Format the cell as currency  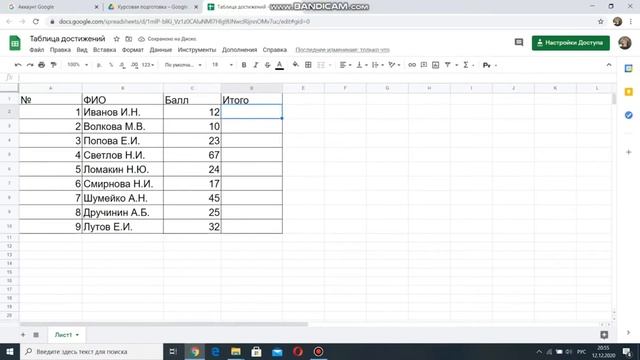point(99,65)
